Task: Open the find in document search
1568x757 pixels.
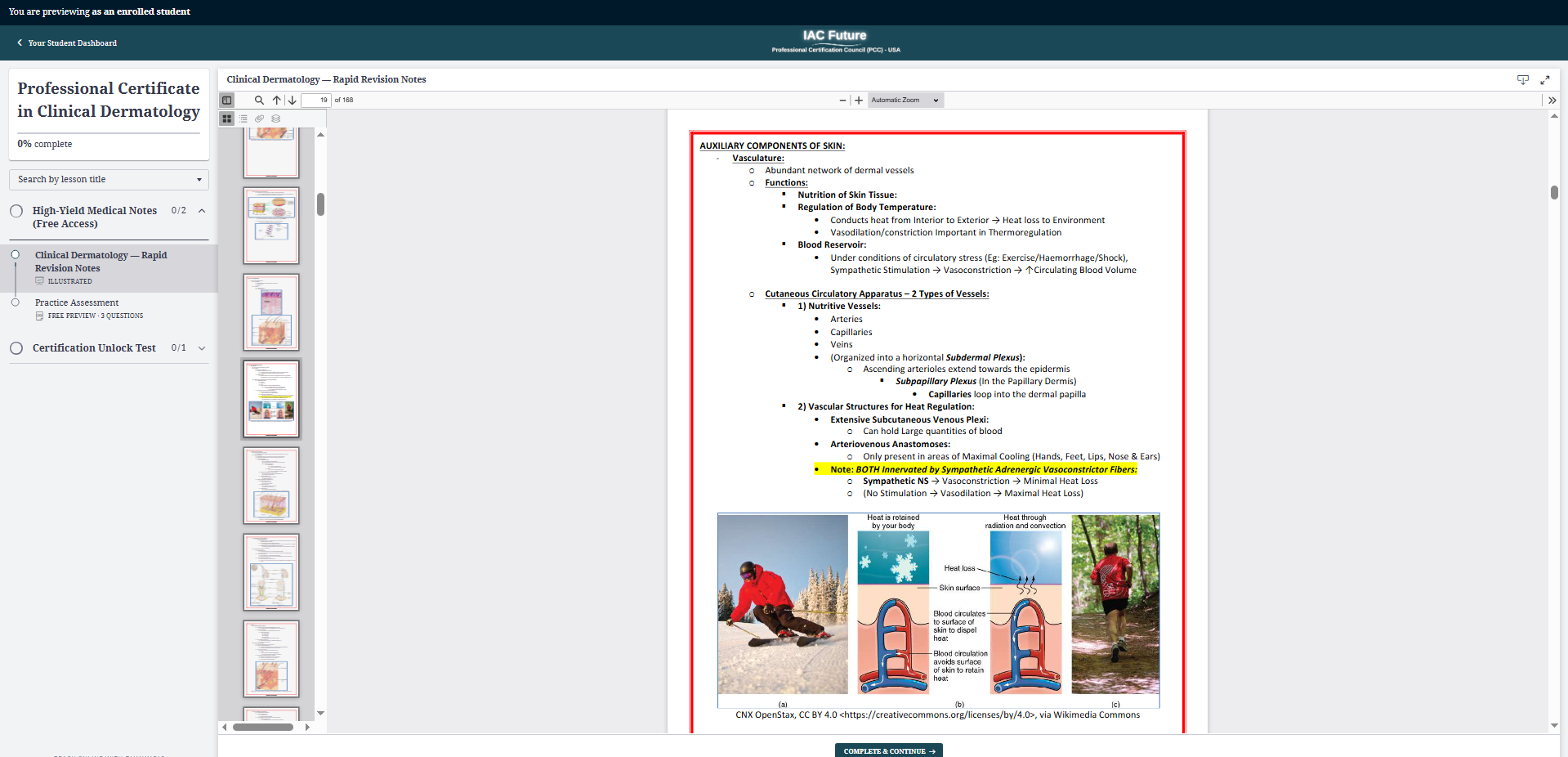Action: click(259, 101)
